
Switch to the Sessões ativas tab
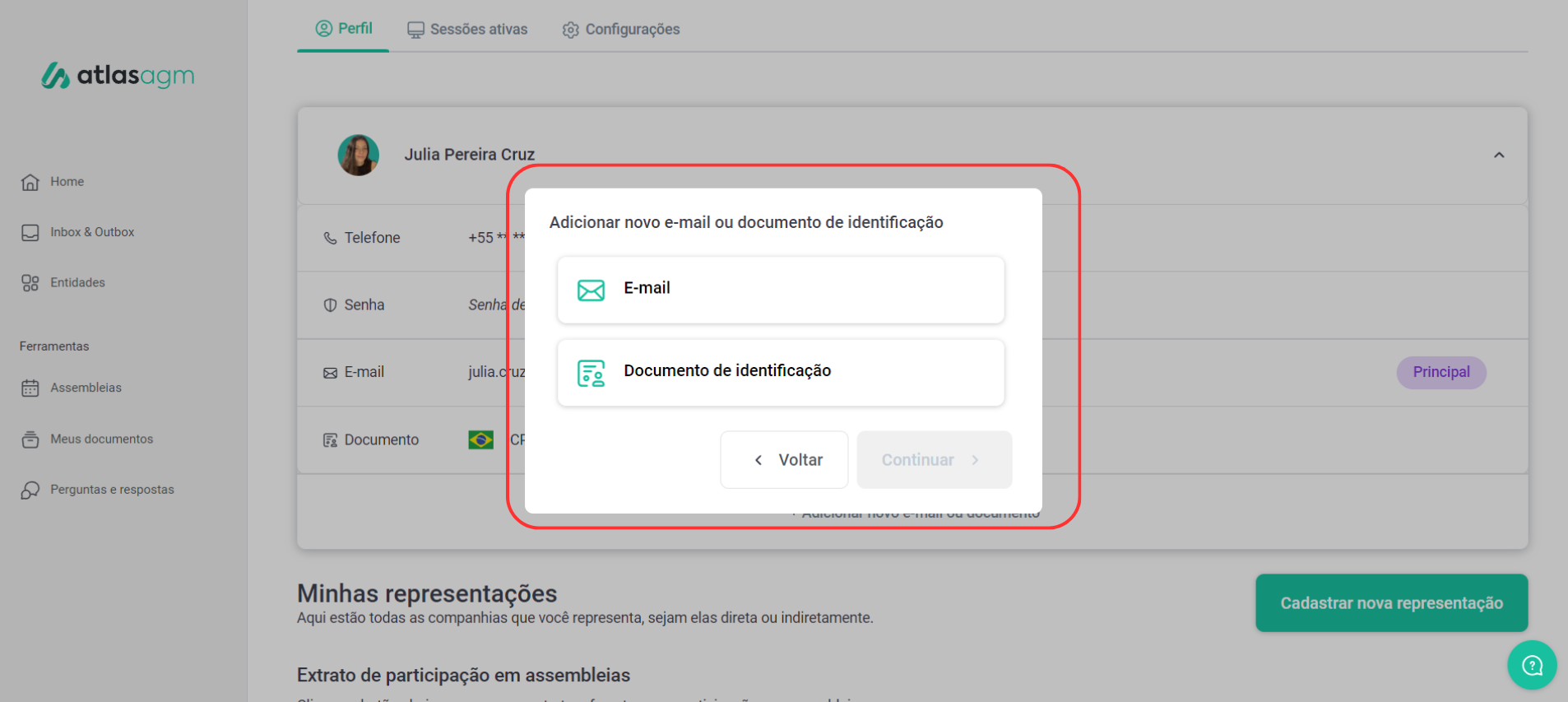tap(467, 30)
